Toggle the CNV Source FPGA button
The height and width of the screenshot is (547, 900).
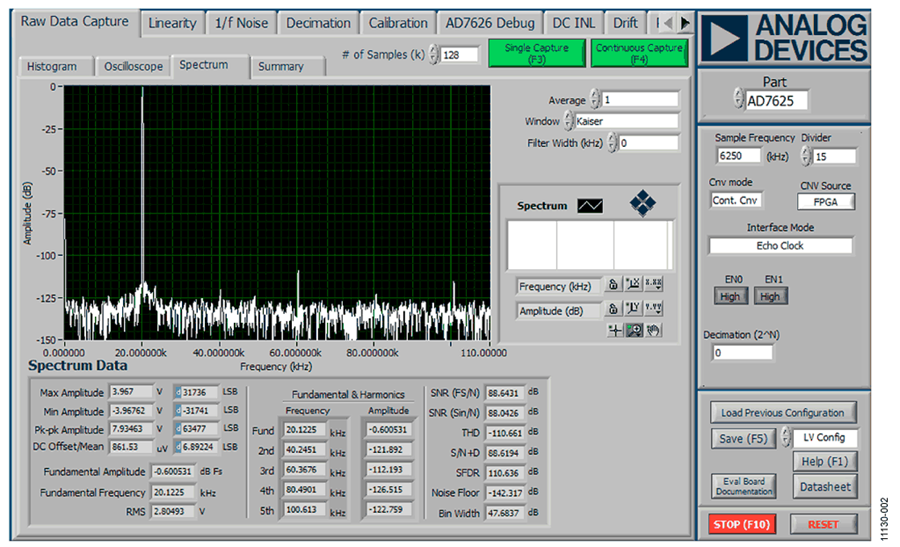[825, 201]
